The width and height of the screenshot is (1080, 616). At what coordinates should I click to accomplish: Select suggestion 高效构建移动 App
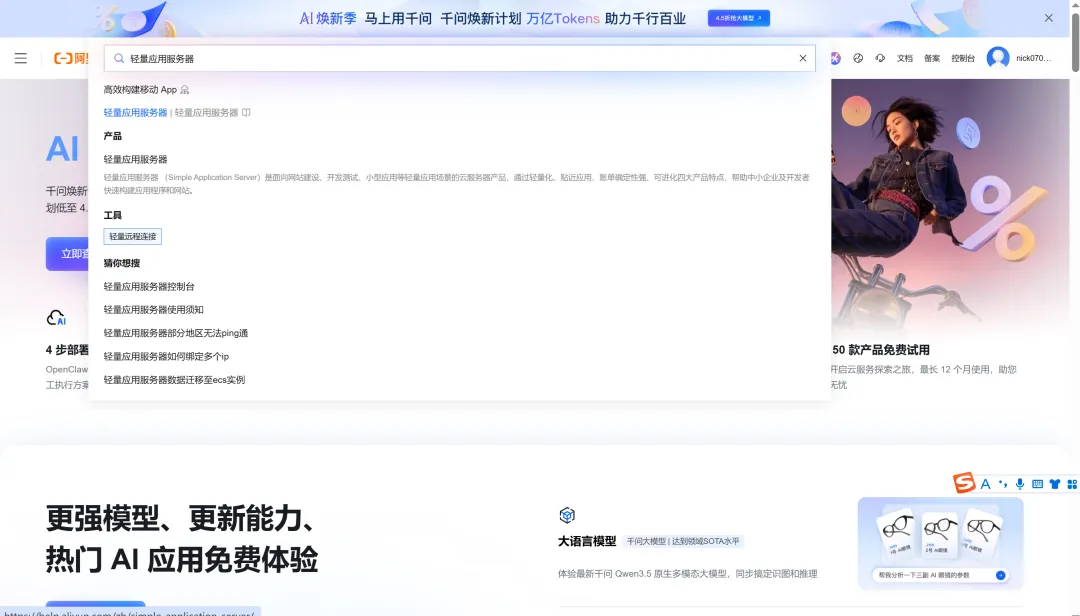[x=140, y=90]
